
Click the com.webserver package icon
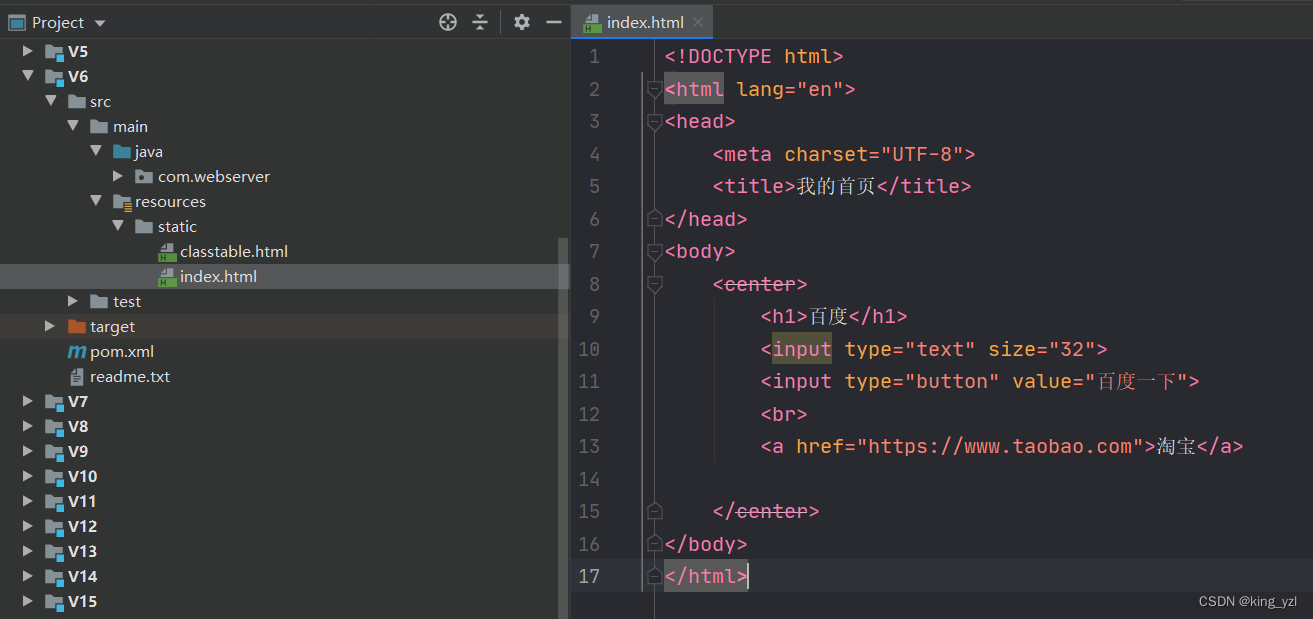coord(144,176)
